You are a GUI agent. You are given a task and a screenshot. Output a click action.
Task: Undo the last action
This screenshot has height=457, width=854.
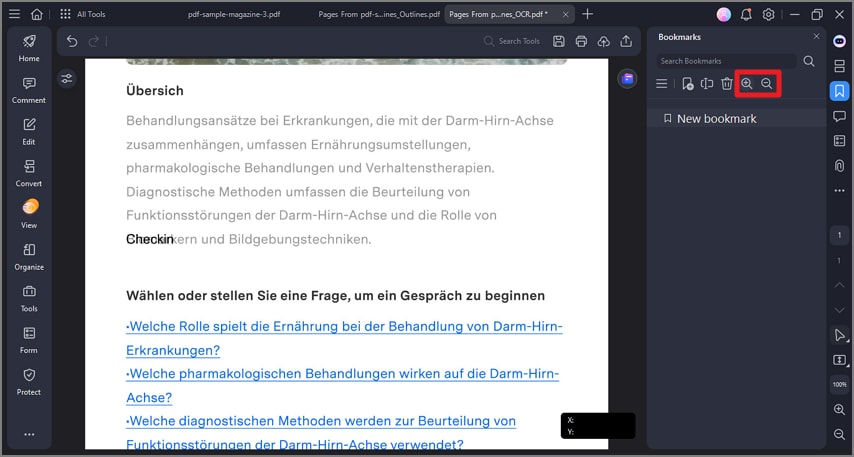(71, 41)
